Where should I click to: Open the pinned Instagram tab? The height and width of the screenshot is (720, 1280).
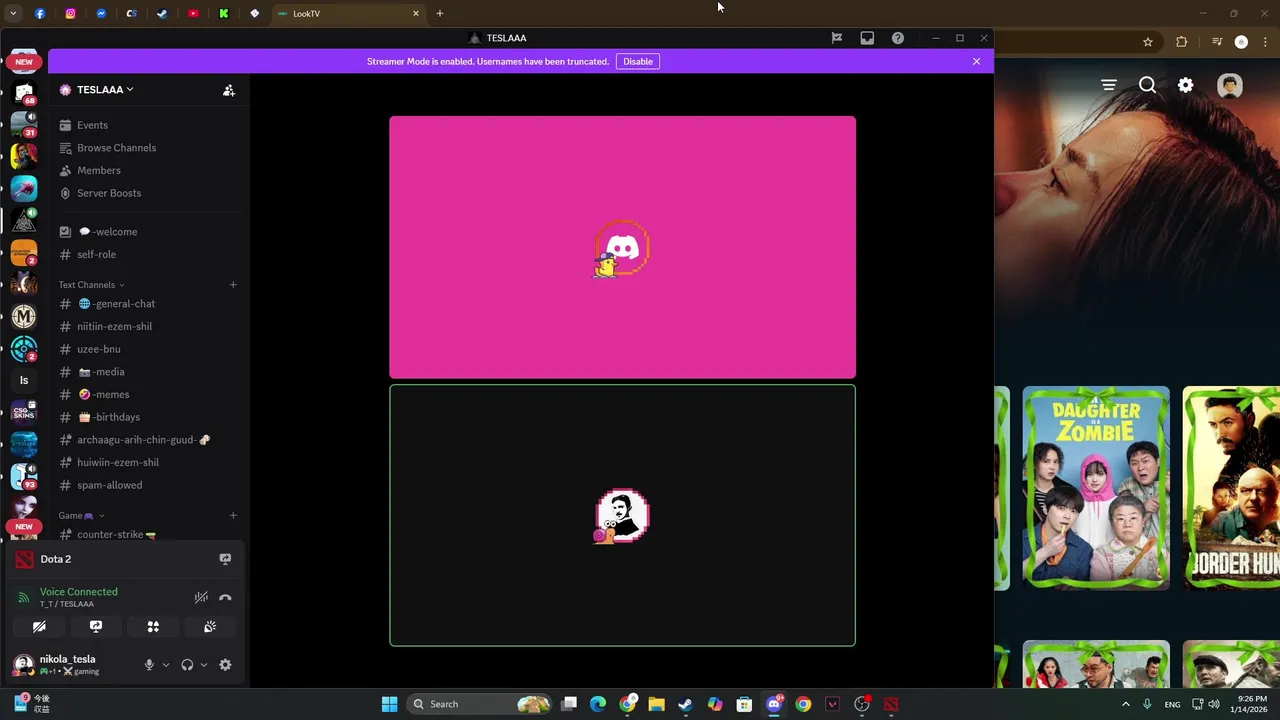pyautogui.click(x=70, y=14)
